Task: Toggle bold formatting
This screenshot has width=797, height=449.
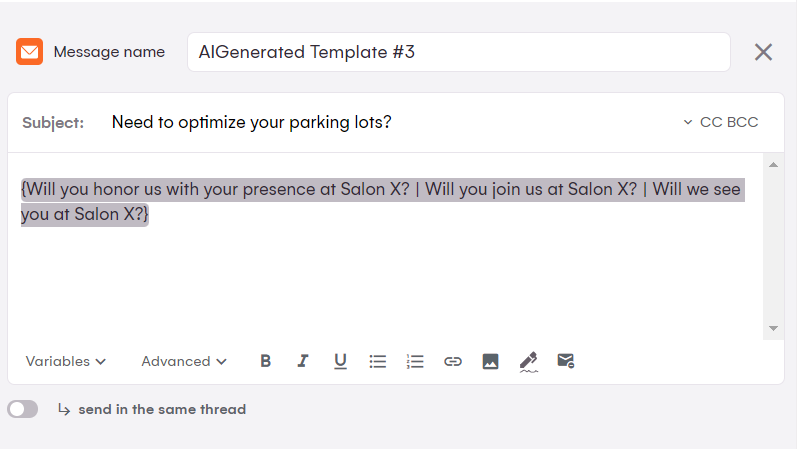Action: point(266,361)
